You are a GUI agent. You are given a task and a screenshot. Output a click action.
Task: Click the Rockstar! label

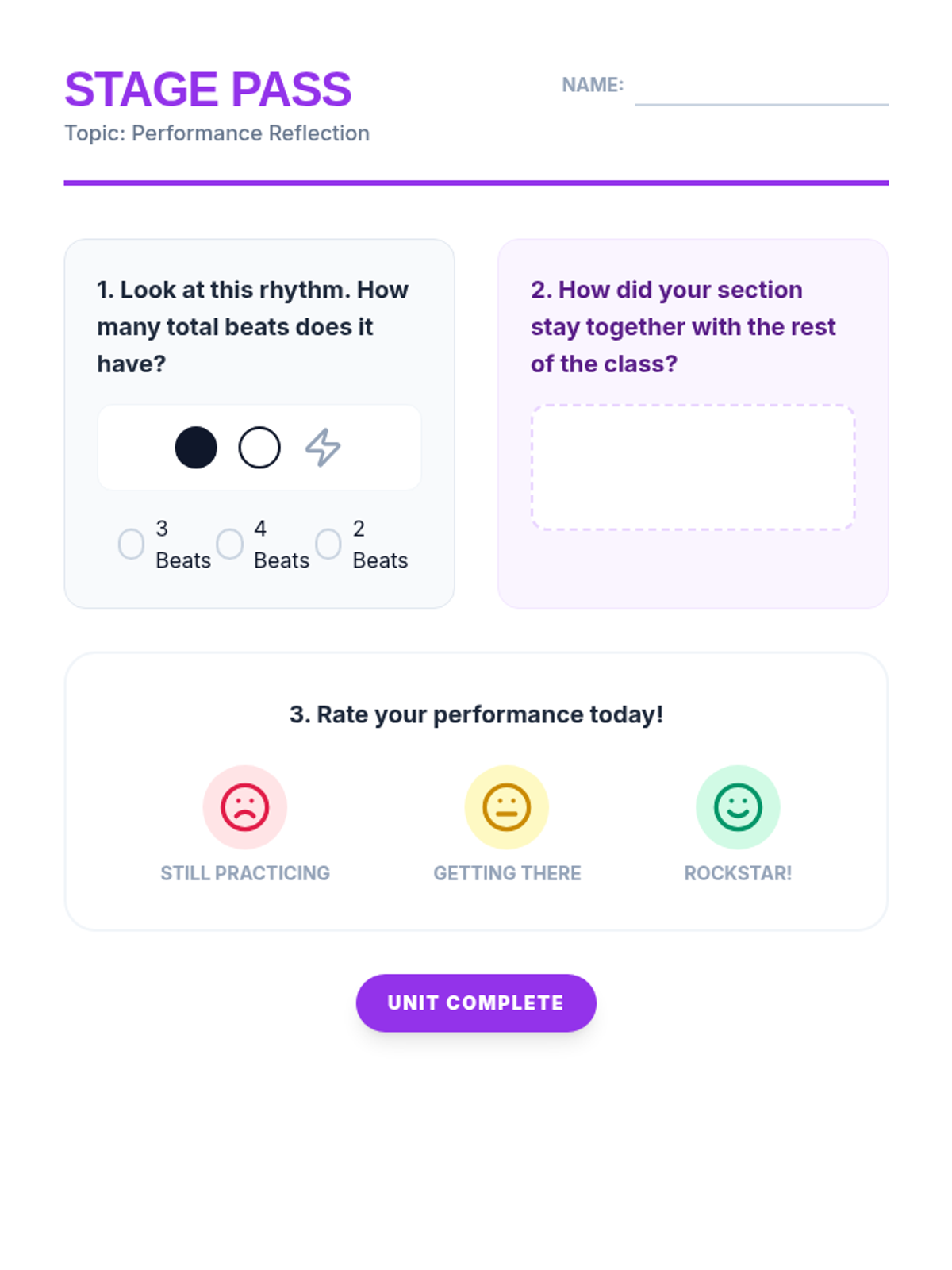(x=738, y=873)
